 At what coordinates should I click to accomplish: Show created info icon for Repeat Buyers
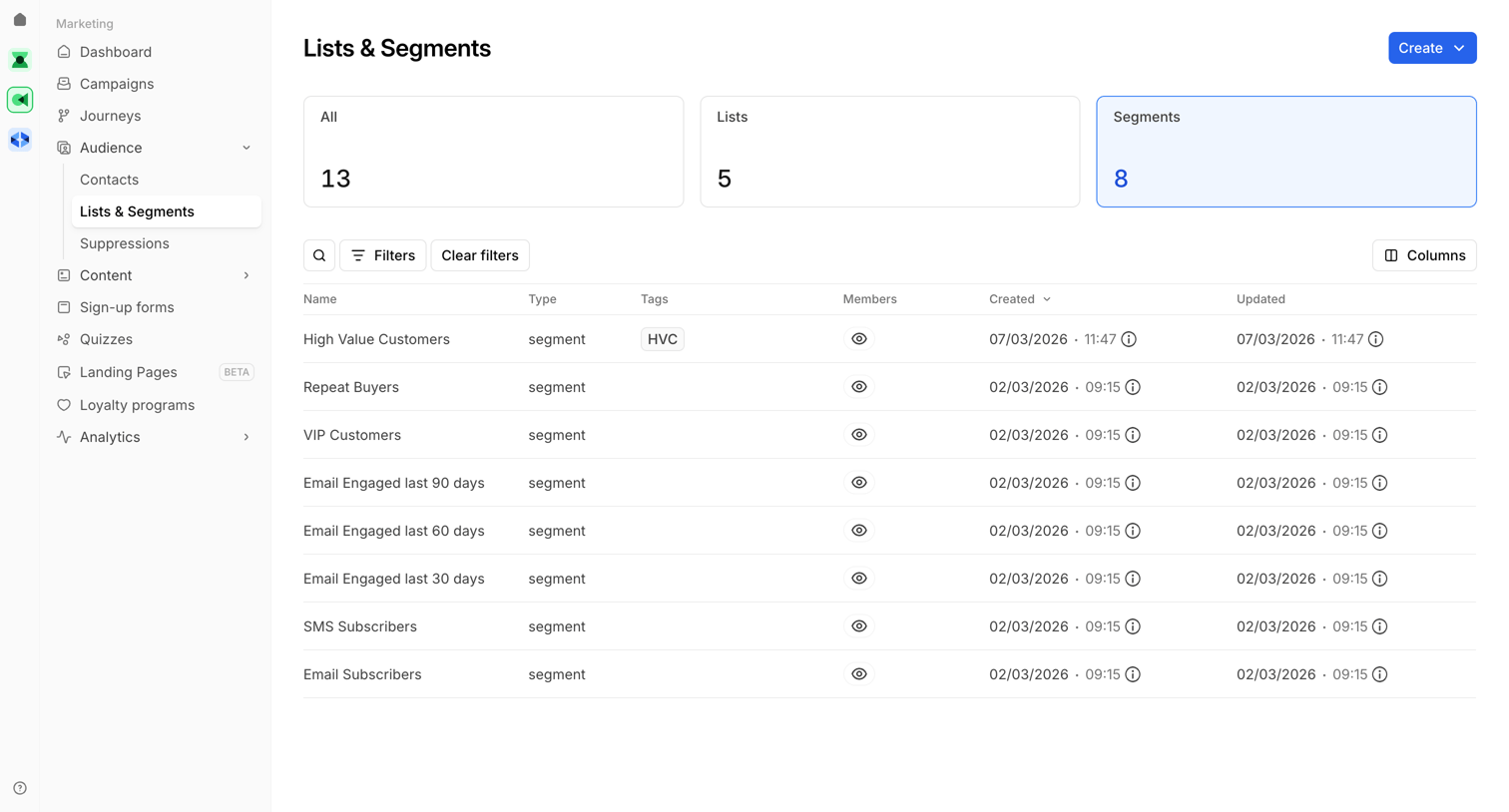pyautogui.click(x=1133, y=387)
